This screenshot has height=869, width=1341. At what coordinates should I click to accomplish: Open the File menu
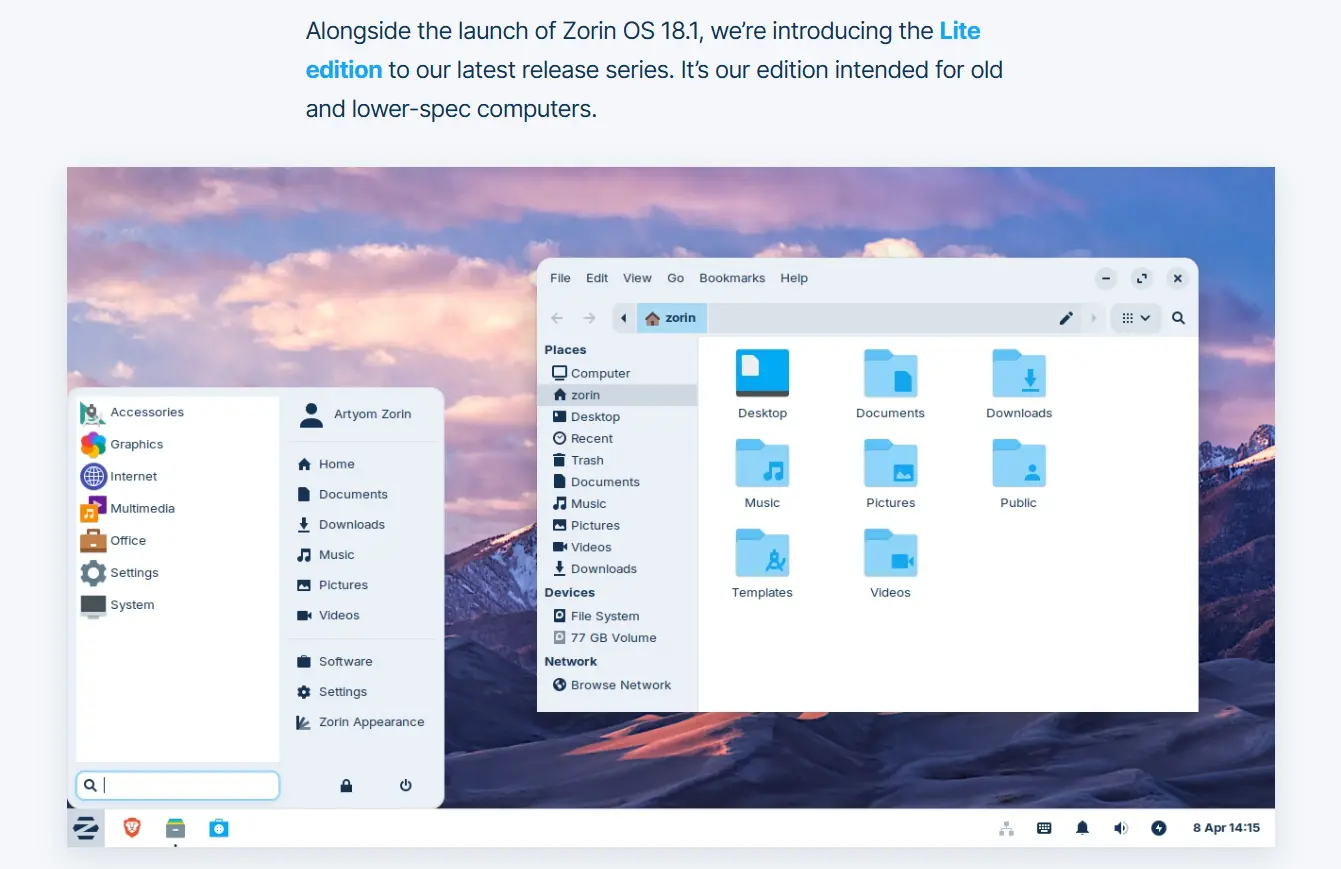(560, 278)
